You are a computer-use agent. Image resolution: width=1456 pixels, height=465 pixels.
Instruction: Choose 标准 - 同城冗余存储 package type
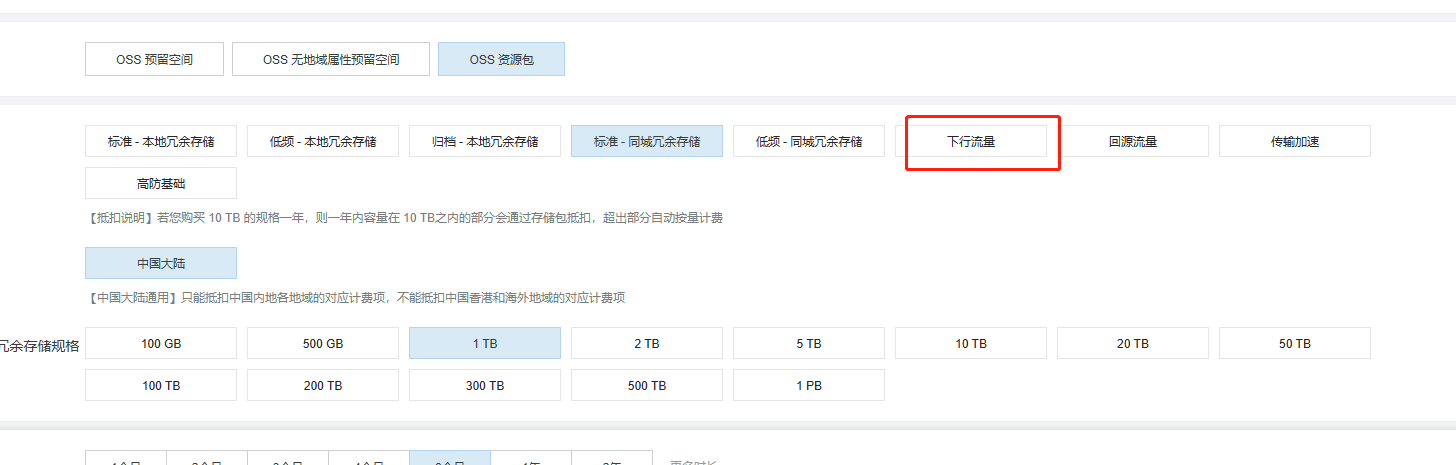point(647,141)
